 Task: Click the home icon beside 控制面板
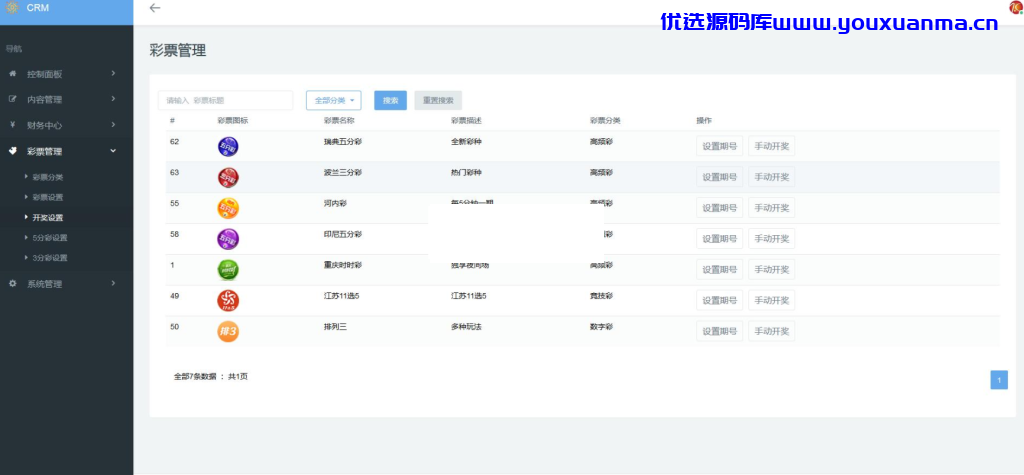click(x=12, y=74)
